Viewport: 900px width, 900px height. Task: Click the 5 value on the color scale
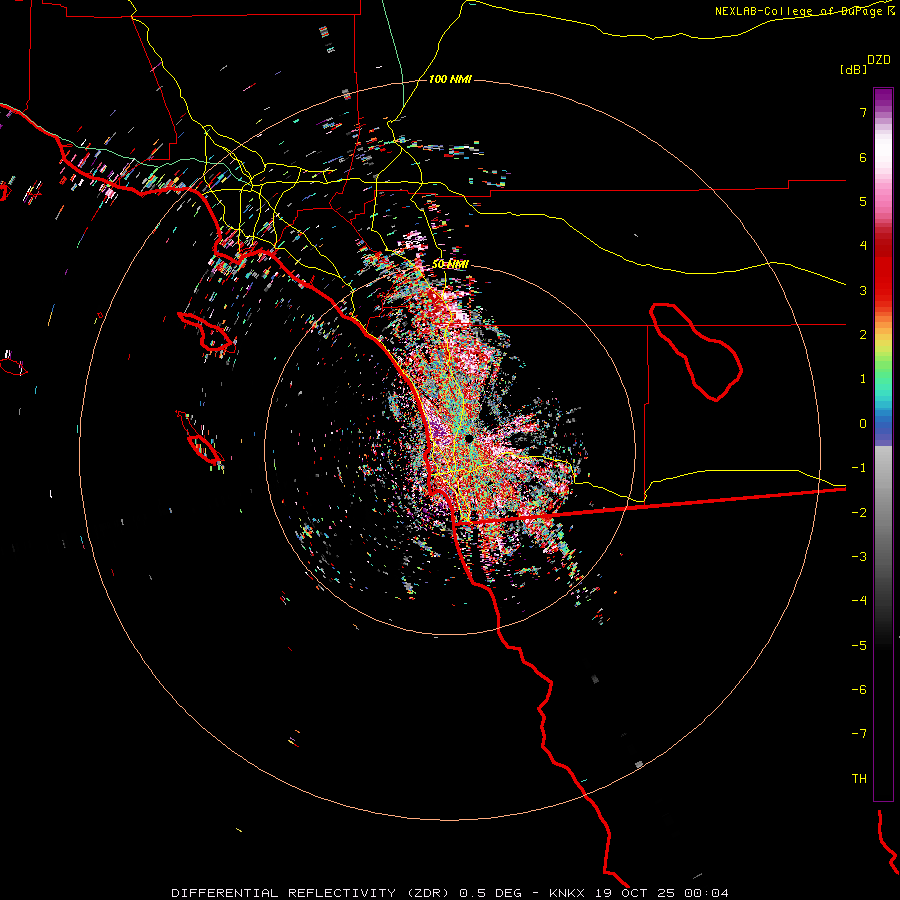pos(863,201)
